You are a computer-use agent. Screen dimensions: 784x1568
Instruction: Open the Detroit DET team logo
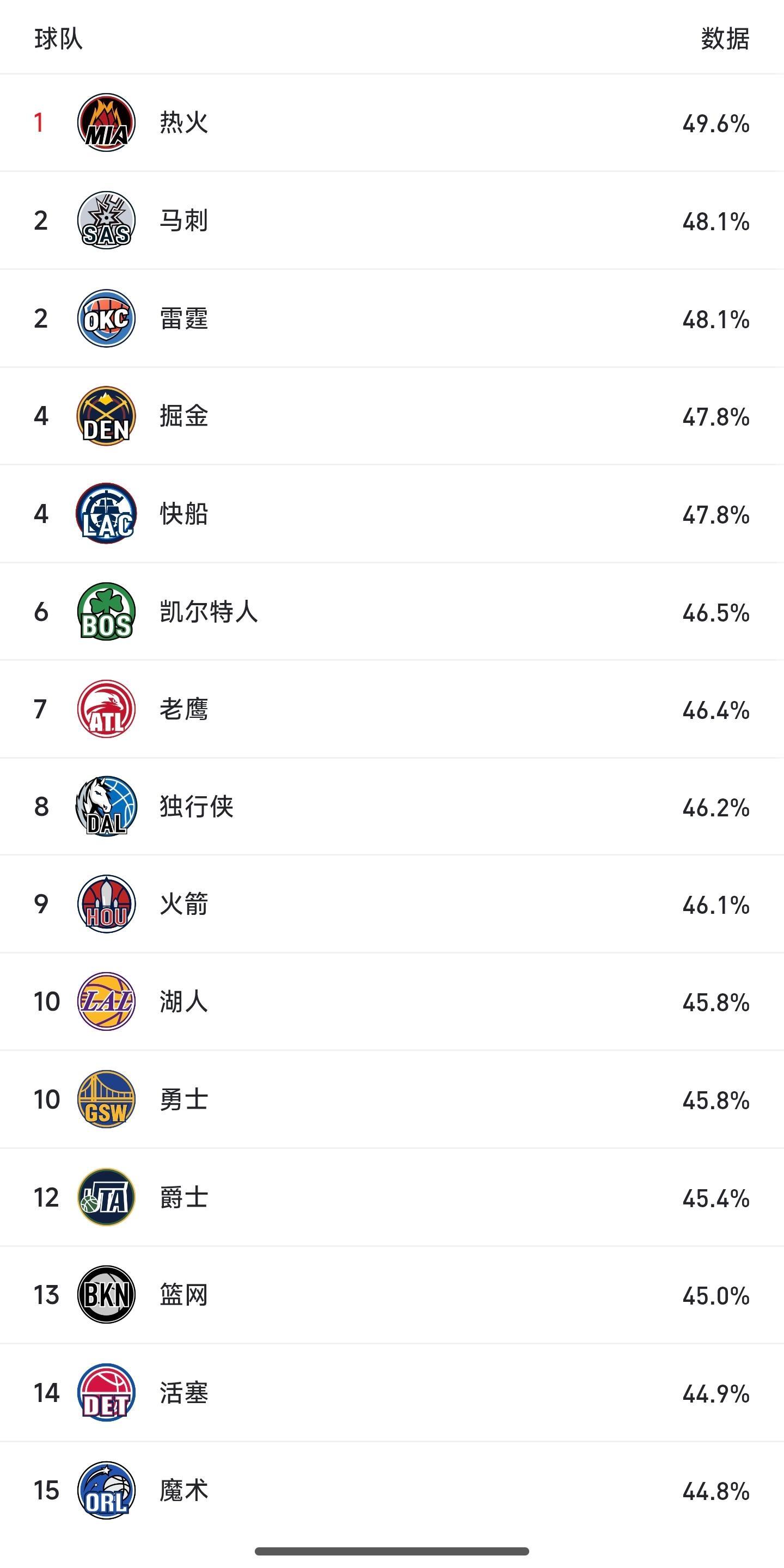point(107,1393)
